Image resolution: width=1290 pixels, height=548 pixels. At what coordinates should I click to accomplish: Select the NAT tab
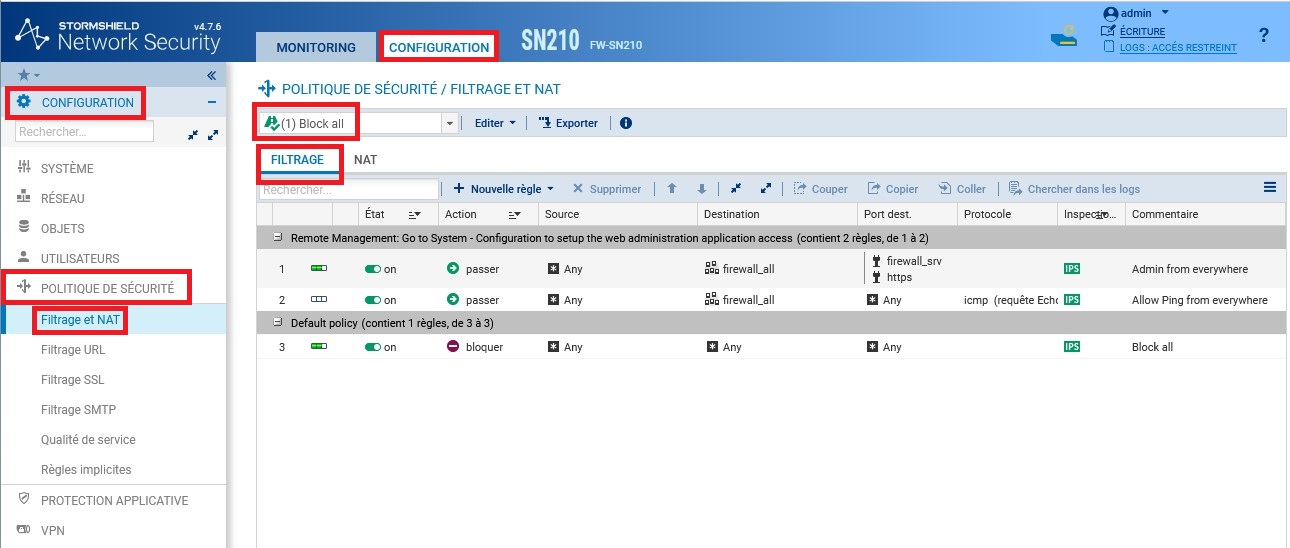click(x=366, y=160)
